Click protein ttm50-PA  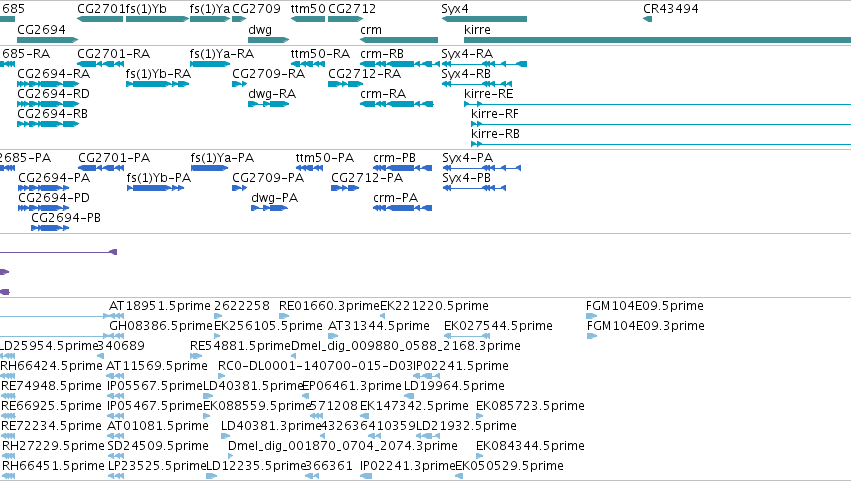pos(309,168)
